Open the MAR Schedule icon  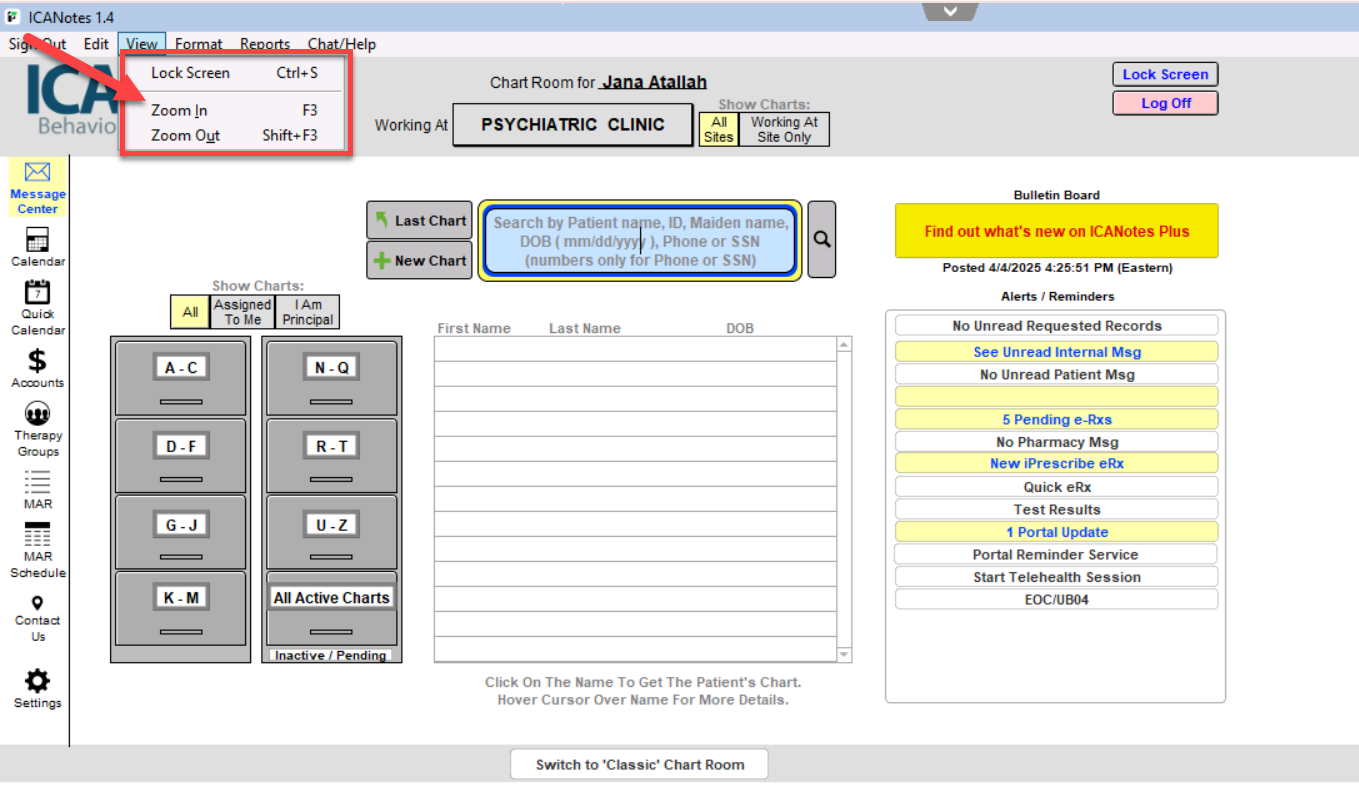pyautogui.click(x=37, y=535)
